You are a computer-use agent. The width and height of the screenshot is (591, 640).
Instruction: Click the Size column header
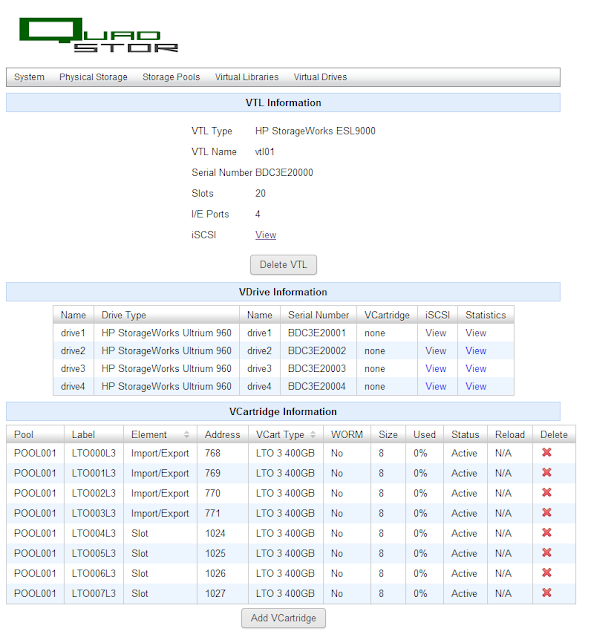(x=388, y=435)
